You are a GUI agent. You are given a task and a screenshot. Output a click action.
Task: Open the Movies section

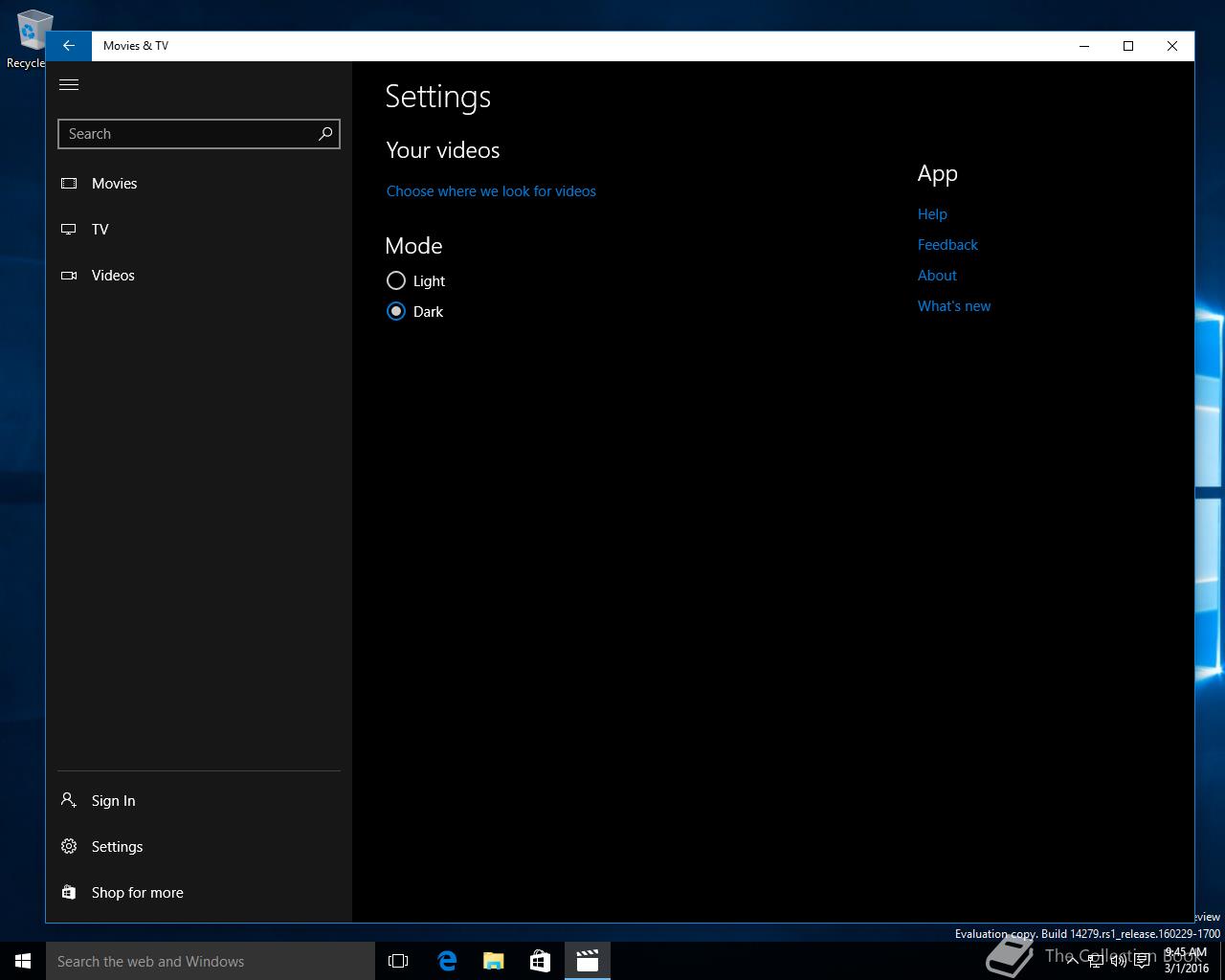point(199,184)
